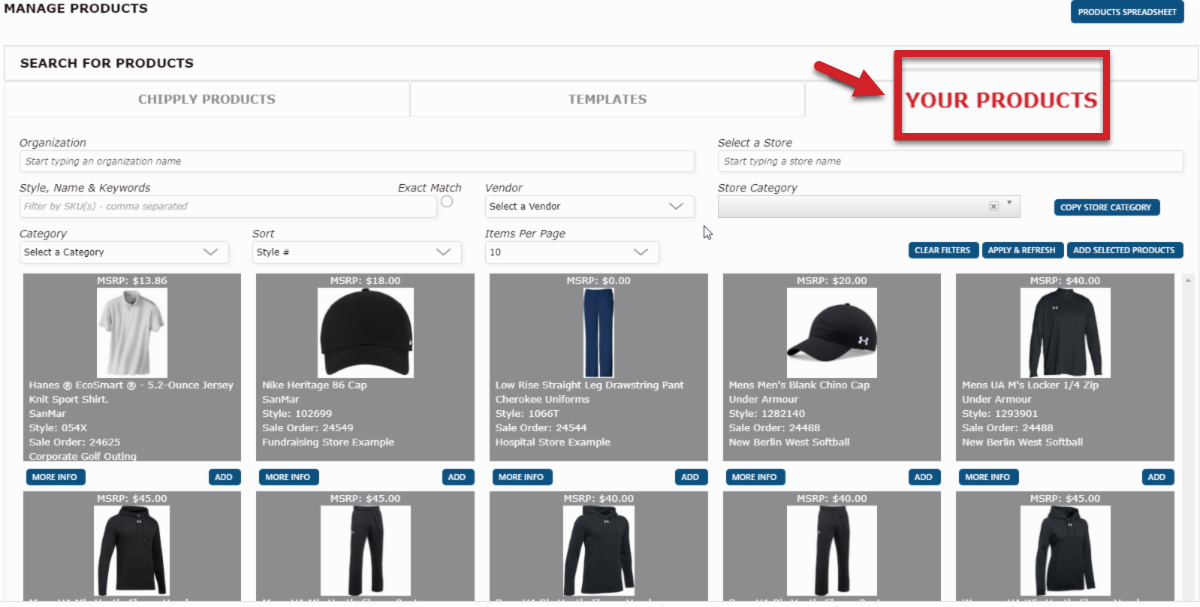Select the "Style: 1282140" text
Viewport: 1200px width, 607px height.
[x=766, y=414]
